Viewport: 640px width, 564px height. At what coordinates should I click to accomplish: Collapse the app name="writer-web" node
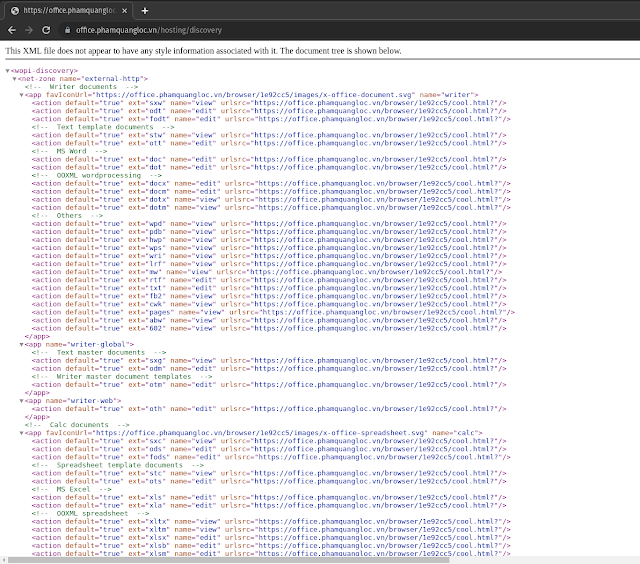pyautogui.click(x=22, y=401)
